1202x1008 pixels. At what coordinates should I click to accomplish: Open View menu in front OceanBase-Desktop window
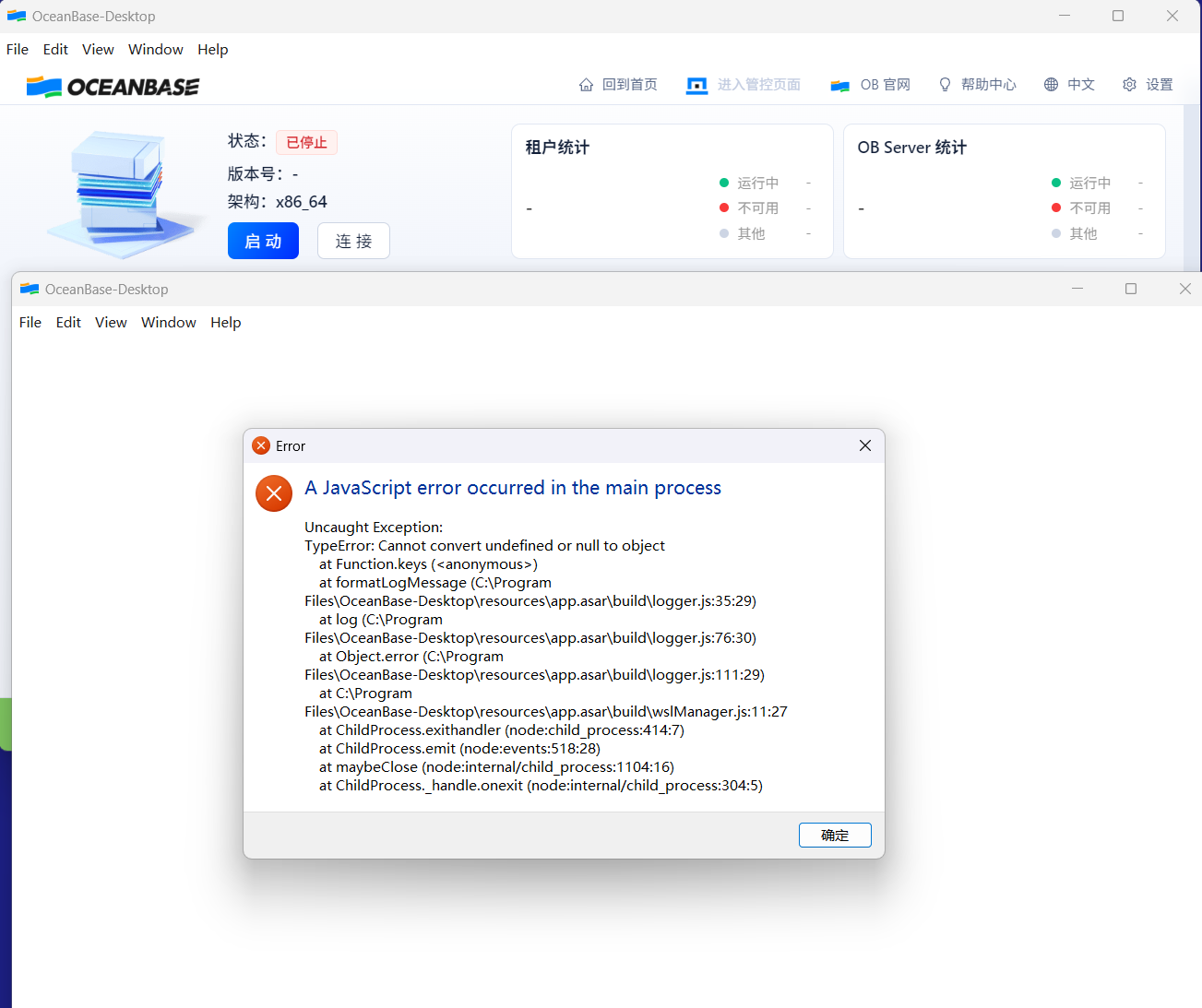[111, 323]
